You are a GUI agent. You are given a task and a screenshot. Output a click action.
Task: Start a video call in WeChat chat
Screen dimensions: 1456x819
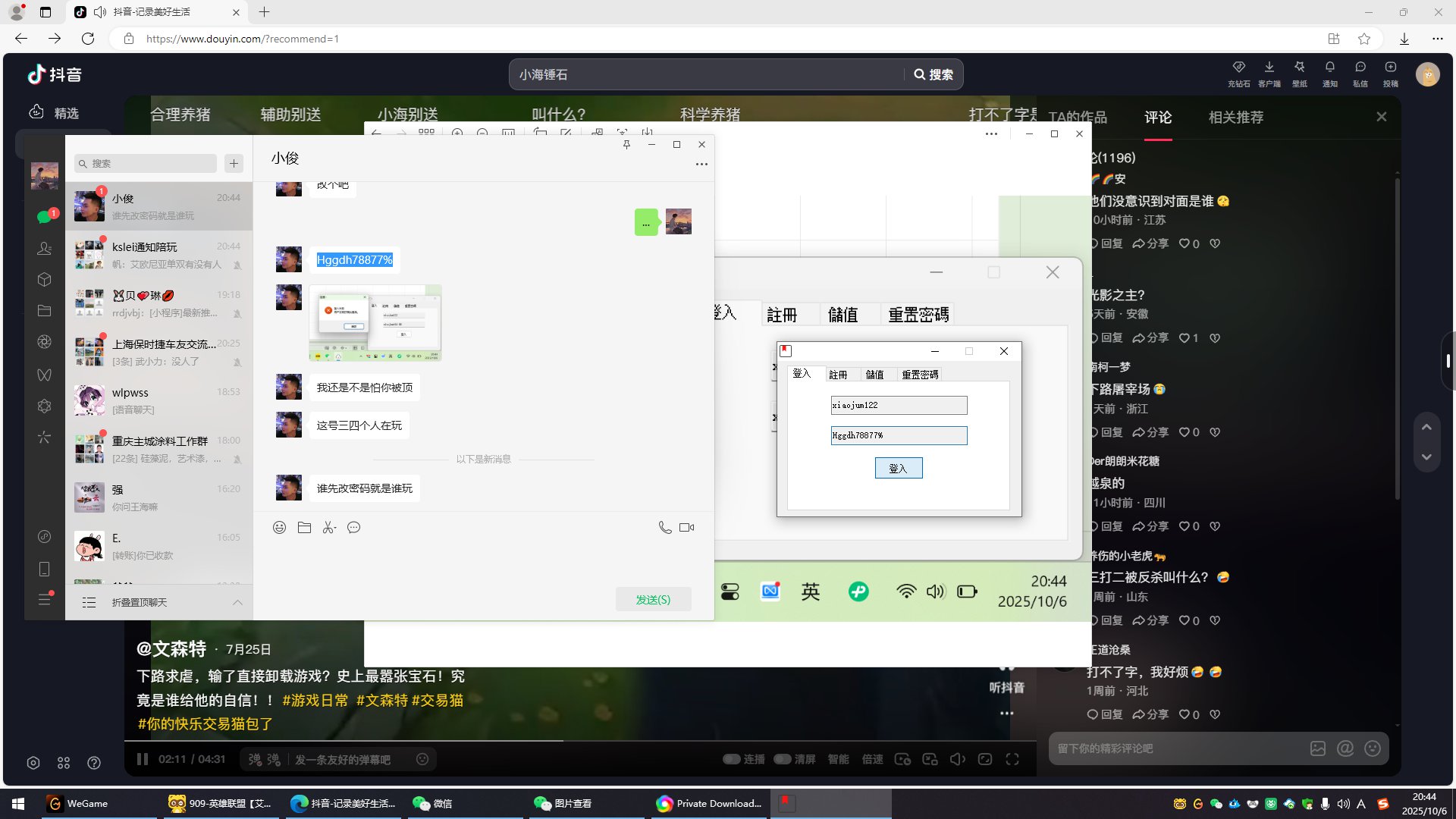click(687, 528)
